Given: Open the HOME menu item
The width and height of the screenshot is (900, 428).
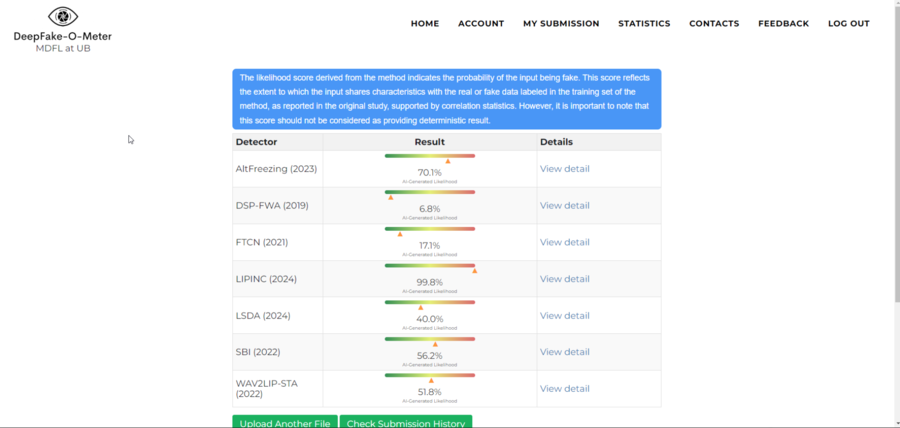Looking at the screenshot, I should (424, 24).
